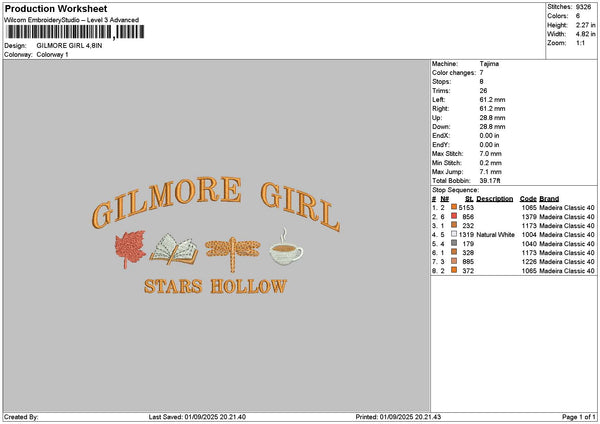Click the orange swatch in stop row 1
Screen dimensions: 600x424
click(x=454, y=207)
